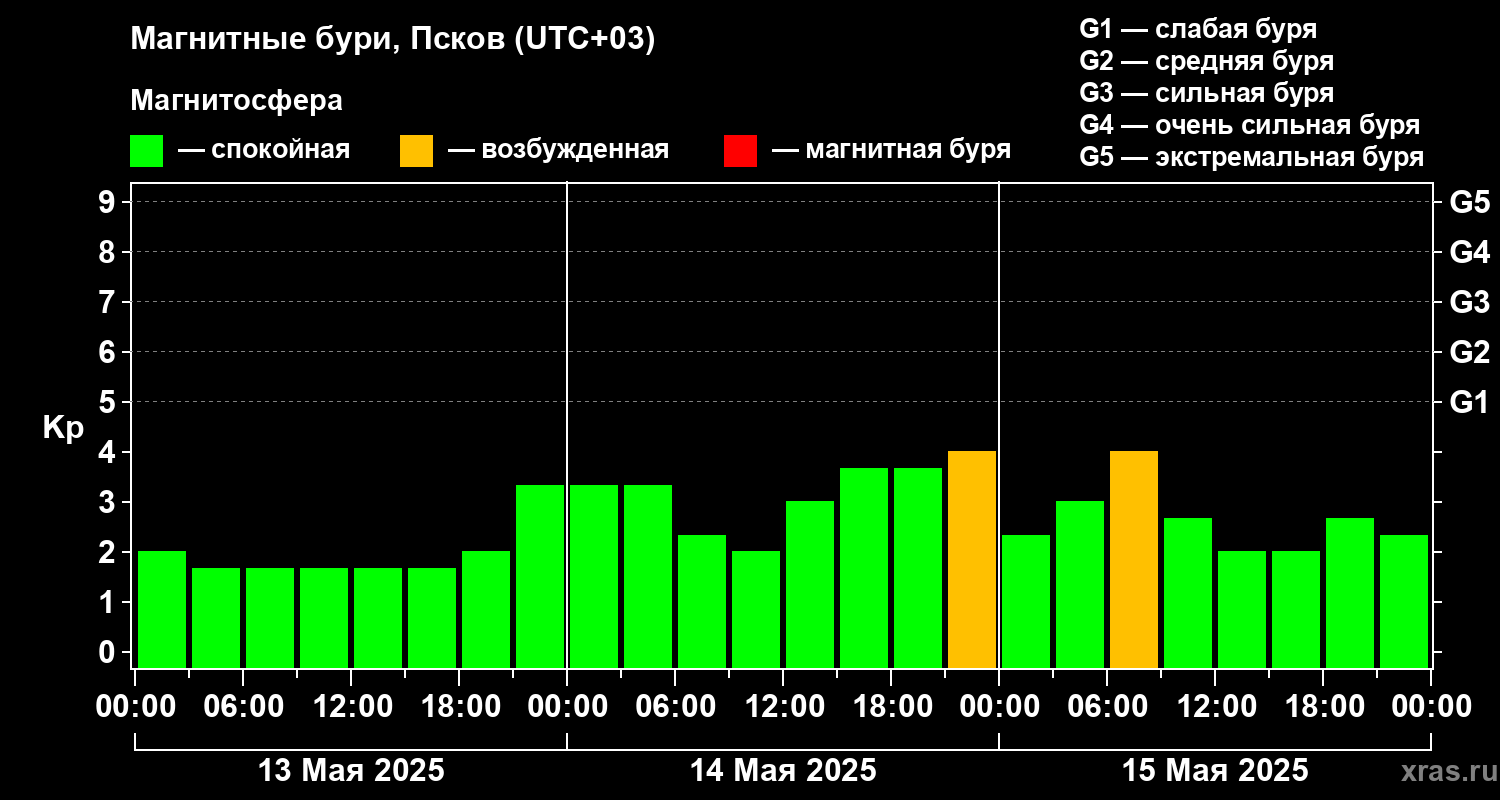Click the 'Kp' axis label
The width and height of the screenshot is (1500, 800).
point(63,428)
